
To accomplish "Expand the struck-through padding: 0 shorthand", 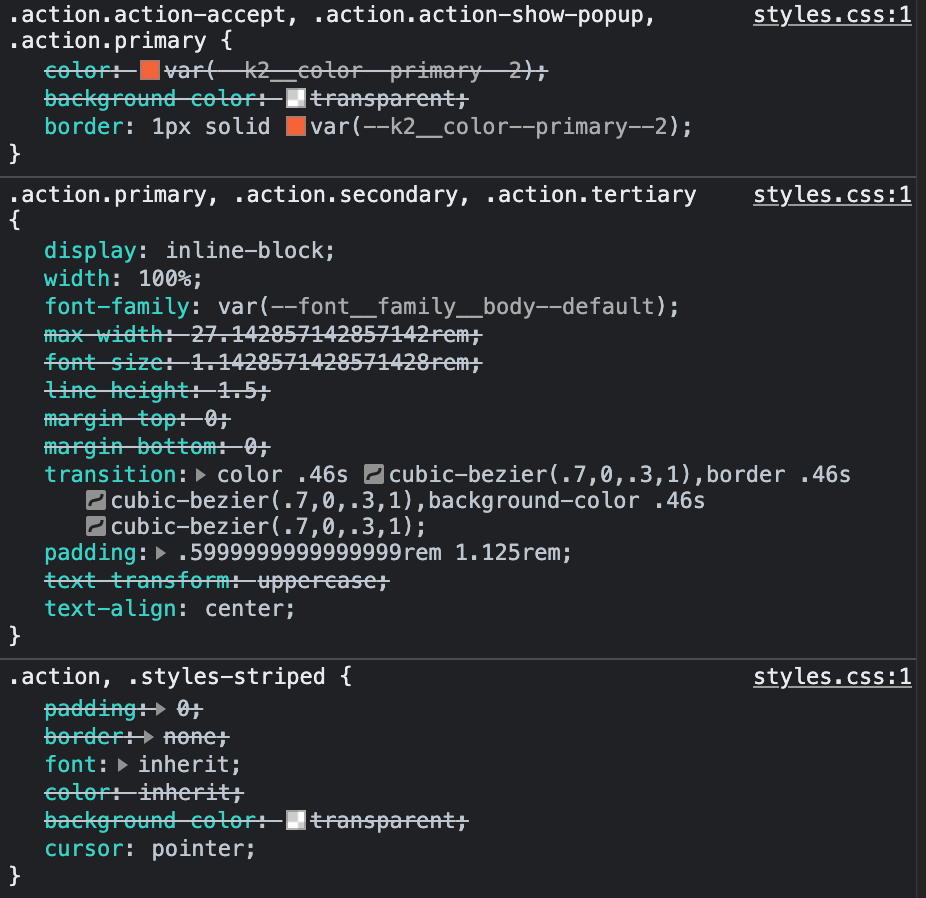I will coord(163,709).
